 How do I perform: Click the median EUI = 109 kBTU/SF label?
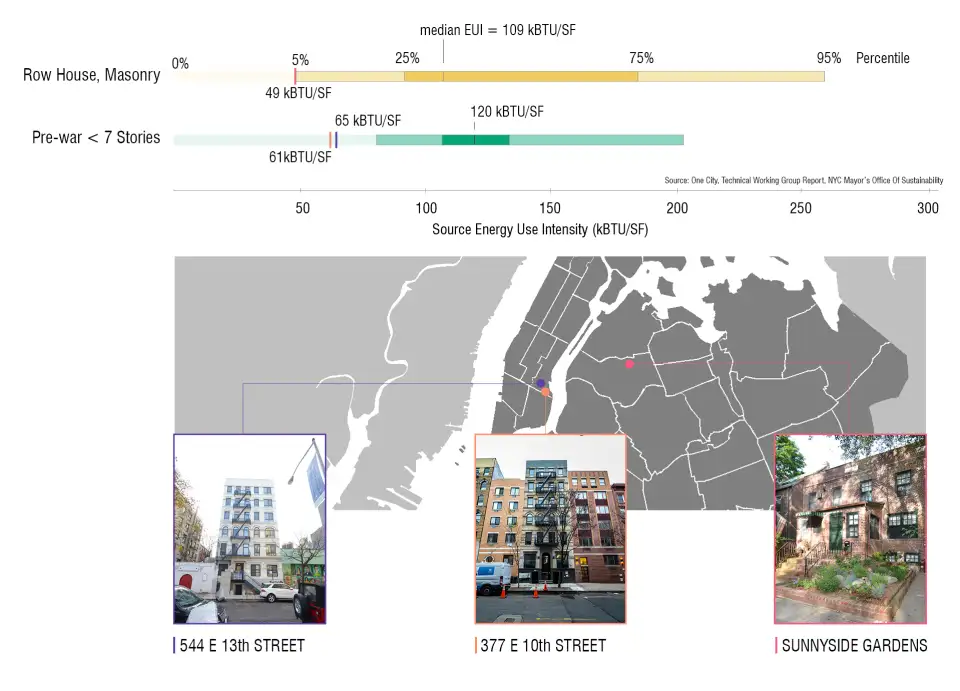[497, 30]
